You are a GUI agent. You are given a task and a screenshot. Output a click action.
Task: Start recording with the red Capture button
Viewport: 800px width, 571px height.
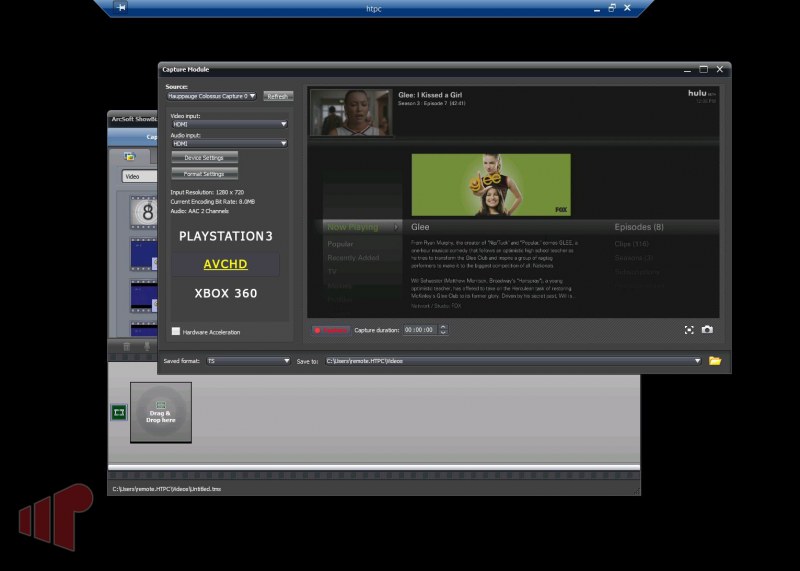[x=330, y=330]
